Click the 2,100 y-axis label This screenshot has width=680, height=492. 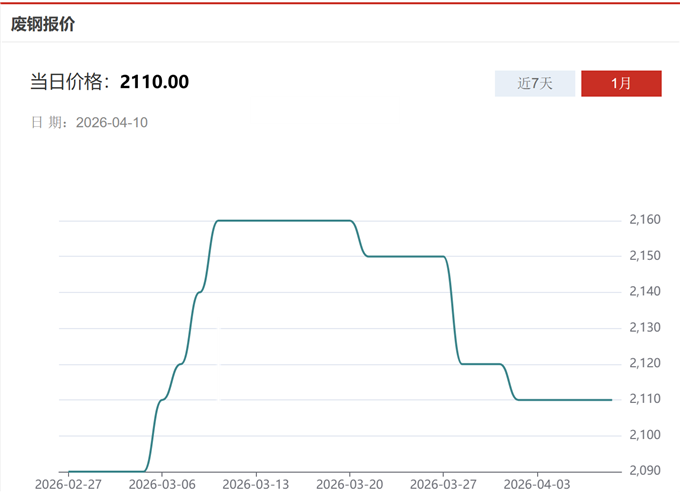(645, 435)
